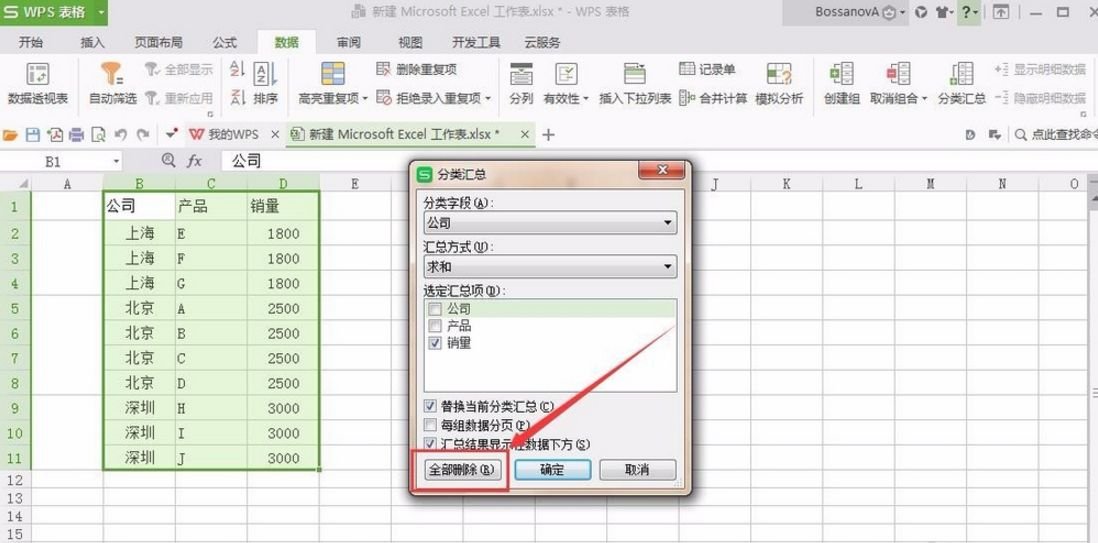
Task: Uncheck the 销量 summary item
Action: (x=435, y=343)
